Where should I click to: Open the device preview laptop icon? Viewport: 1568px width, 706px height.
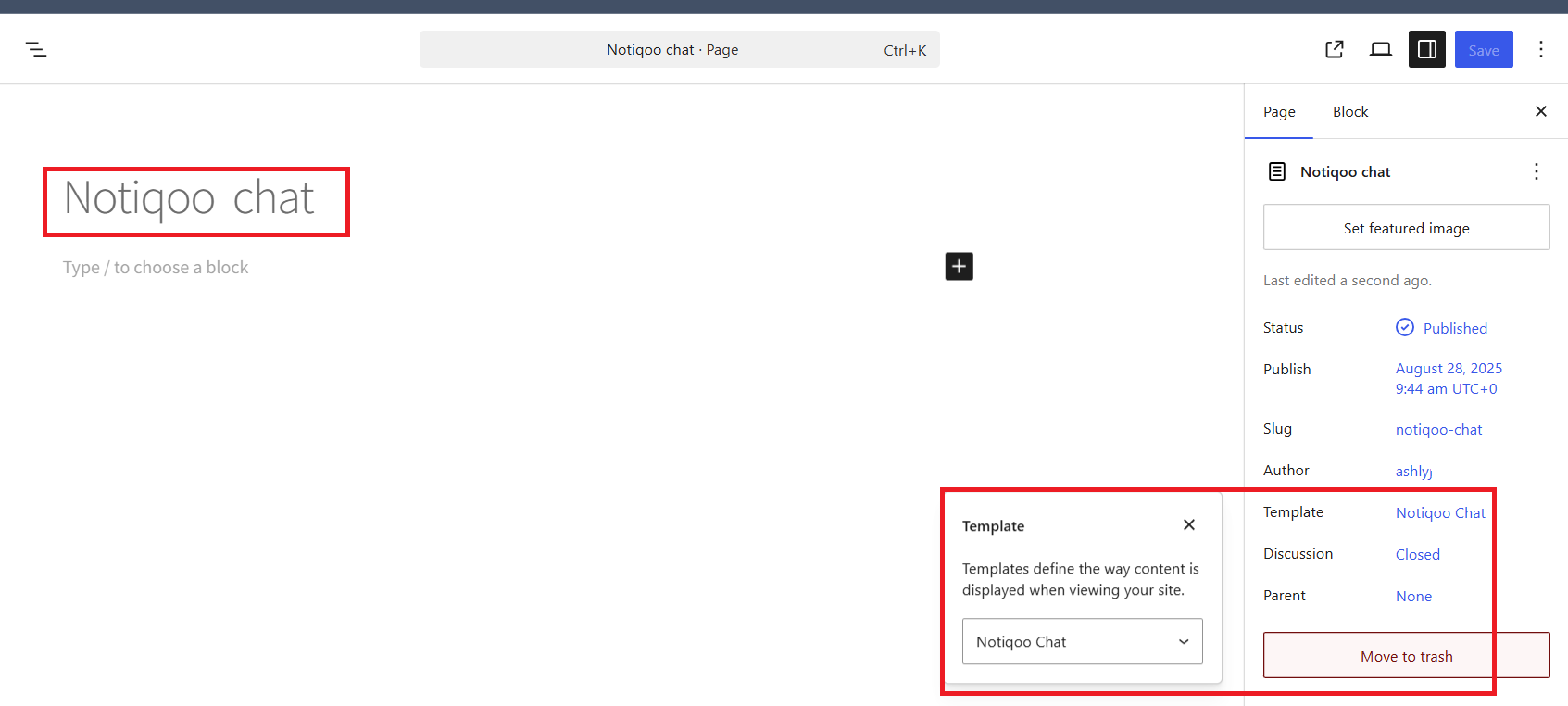point(1380,50)
